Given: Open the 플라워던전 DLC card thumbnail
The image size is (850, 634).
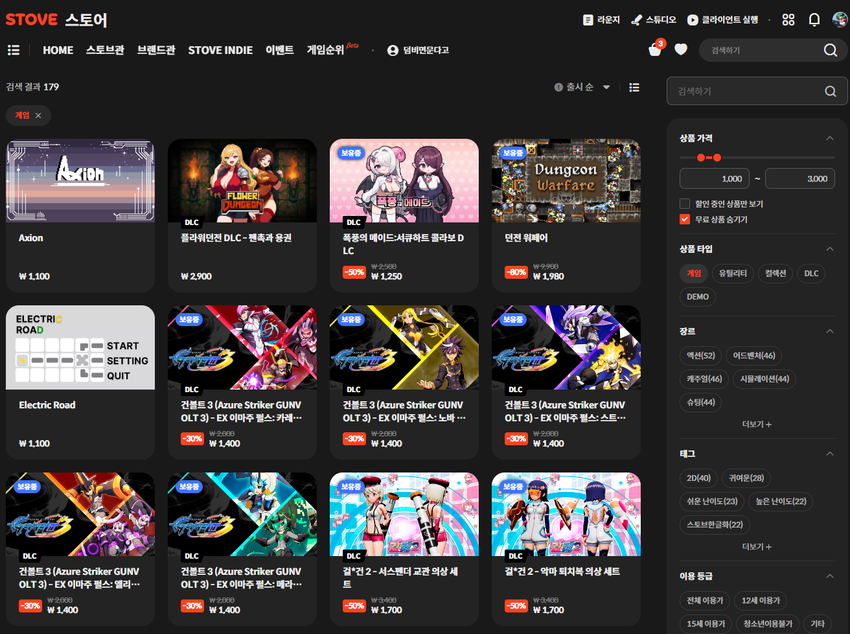Looking at the screenshot, I should 242,181.
